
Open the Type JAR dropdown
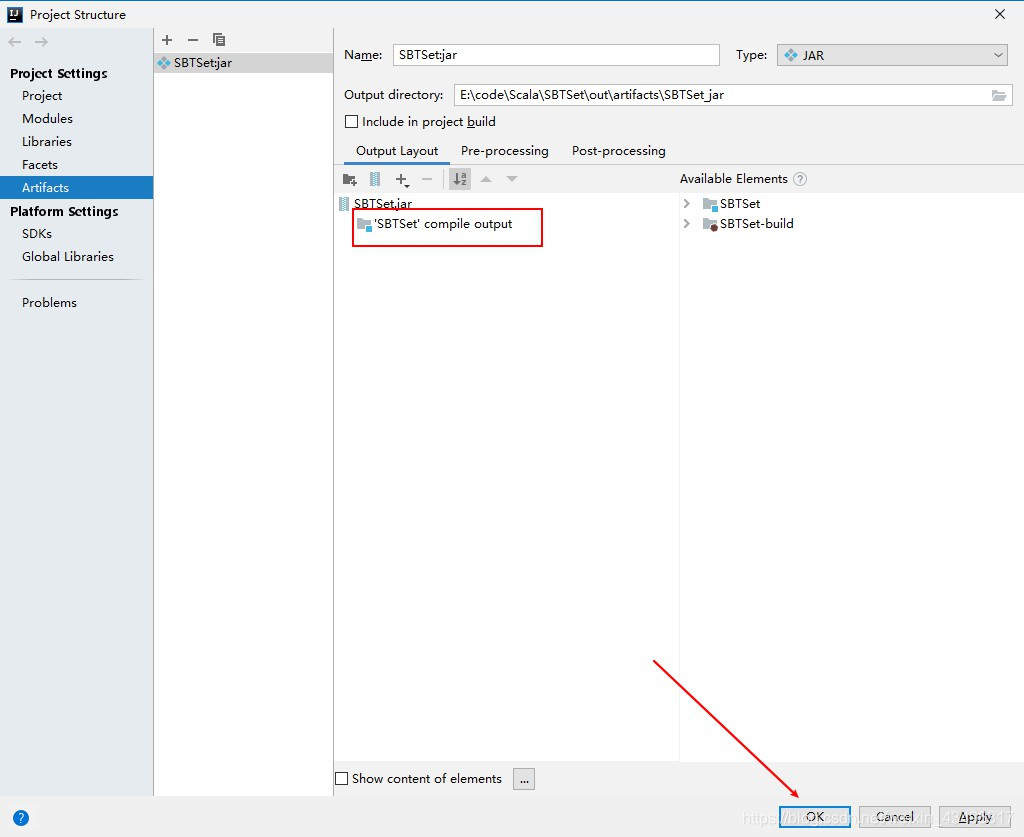pos(891,55)
